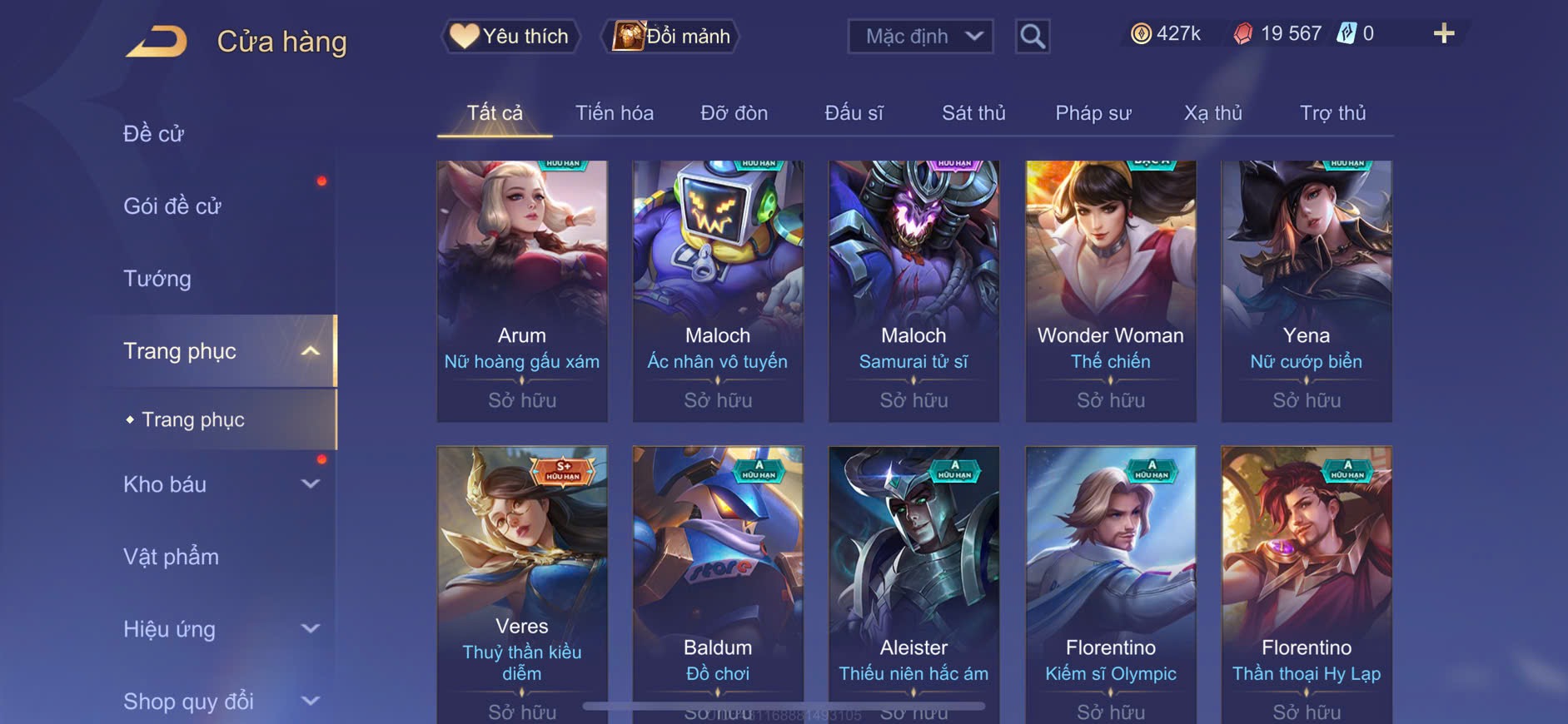This screenshot has height=724, width=1568.
Task: Tap the back arrow icon
Action: pos(157,42)
